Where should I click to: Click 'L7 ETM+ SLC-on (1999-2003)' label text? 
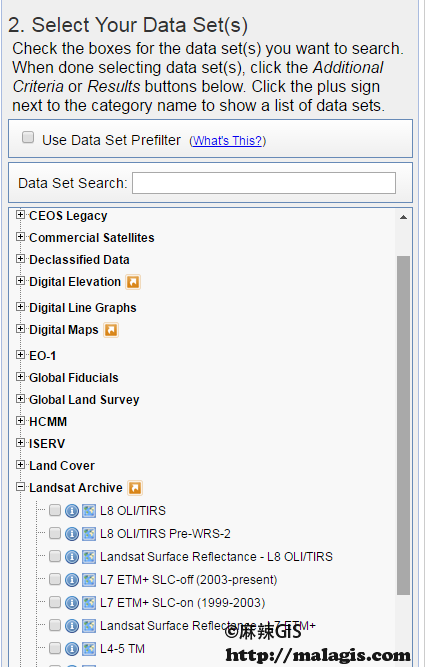[x=183, y=603]
